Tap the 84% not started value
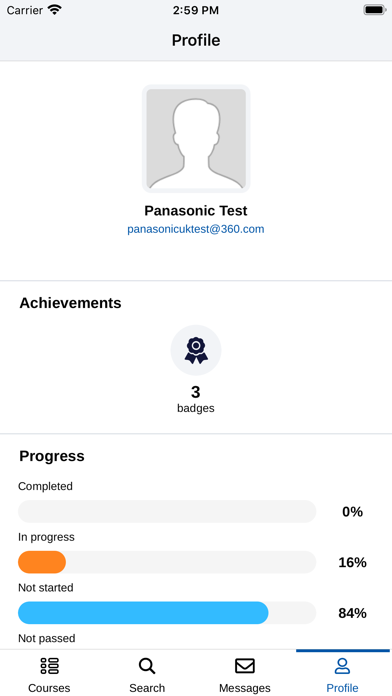 (x=352, y=613)
